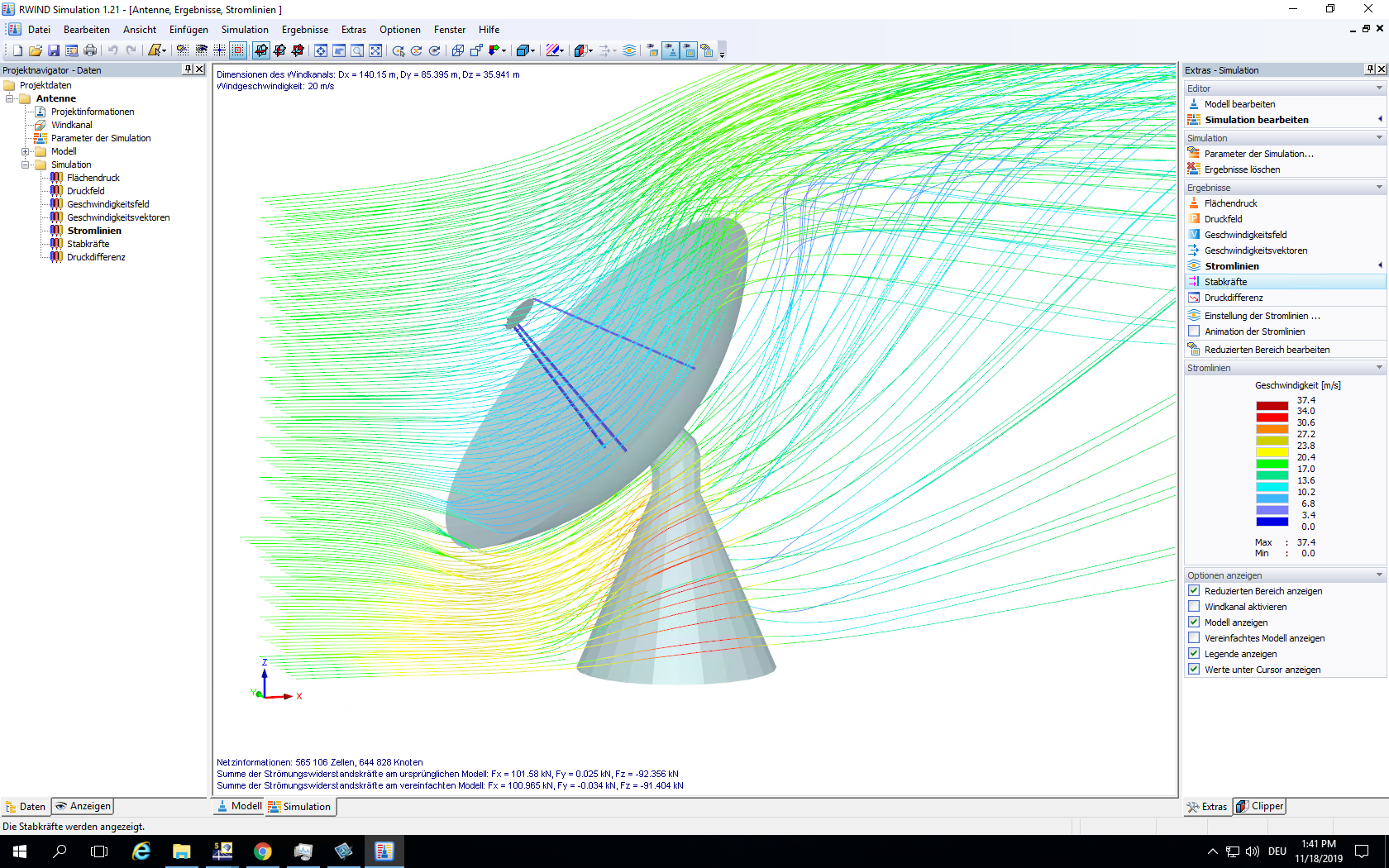
Task: Click Simulation bearbeiten in Editor section
Action: click(1257, 120)
